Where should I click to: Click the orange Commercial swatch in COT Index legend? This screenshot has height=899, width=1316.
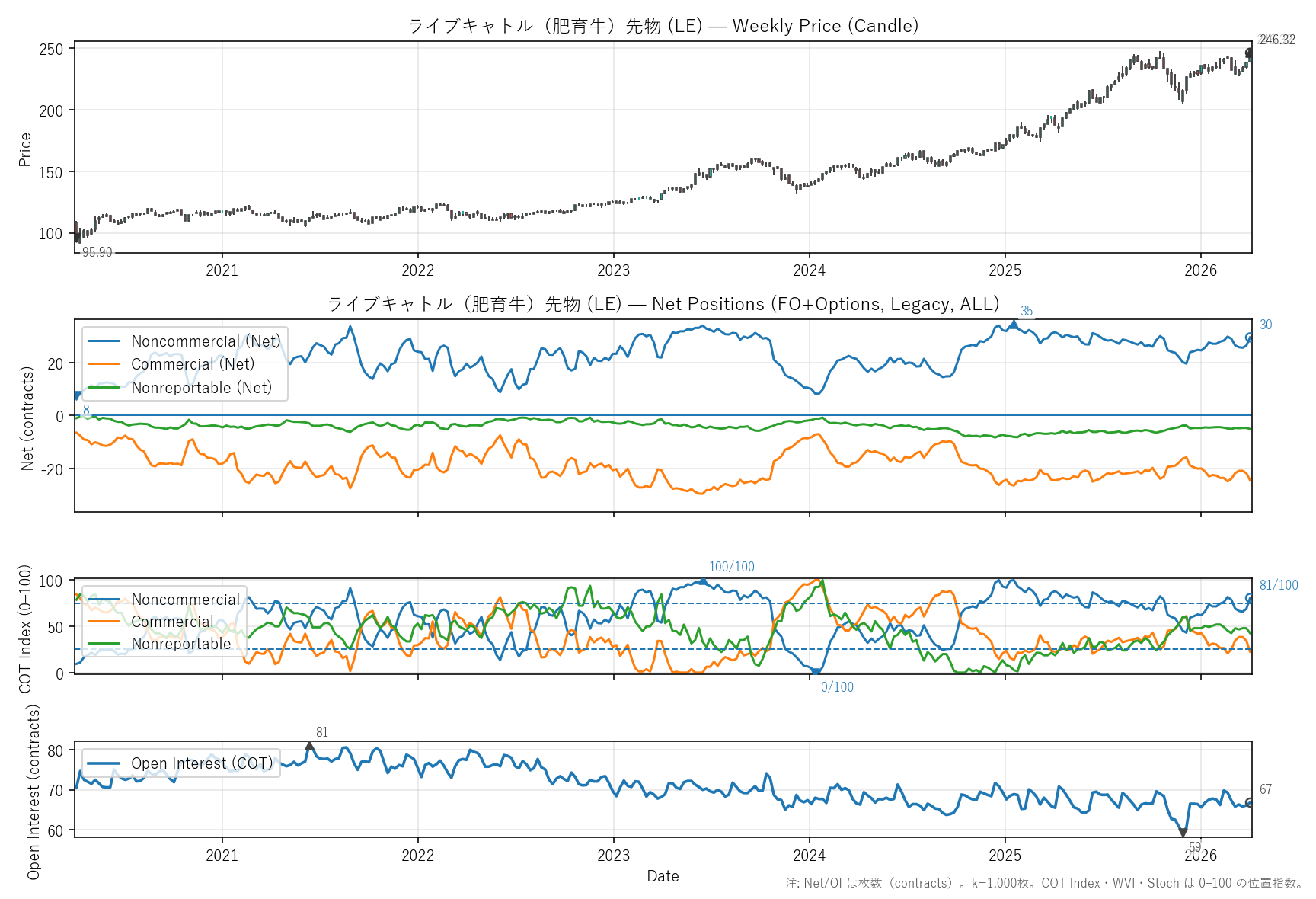104,622
